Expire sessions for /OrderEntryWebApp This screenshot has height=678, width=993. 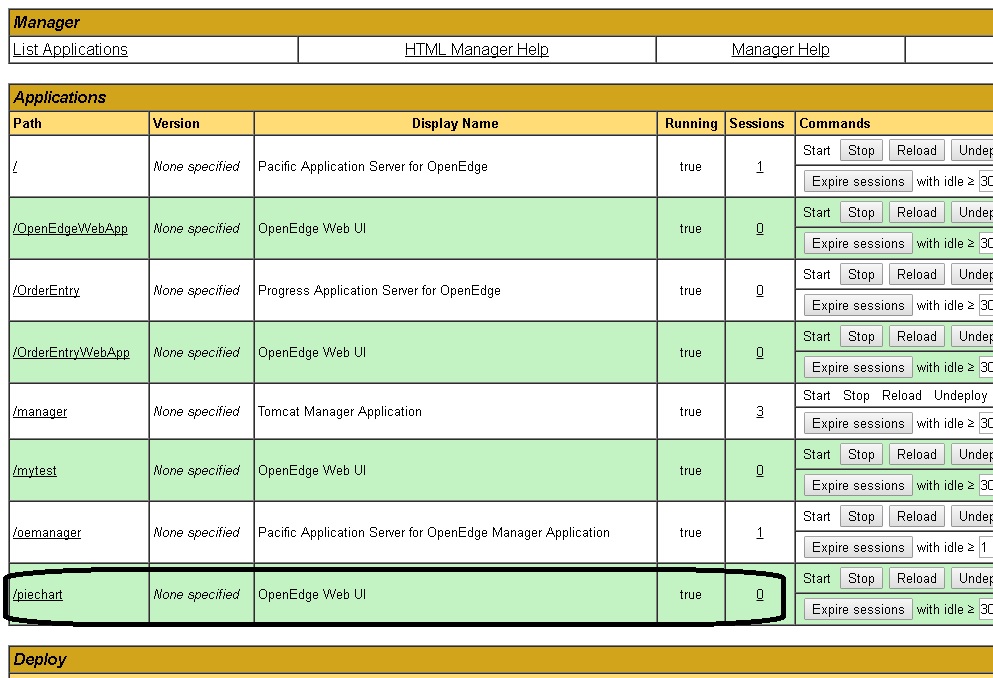[858, 368]
